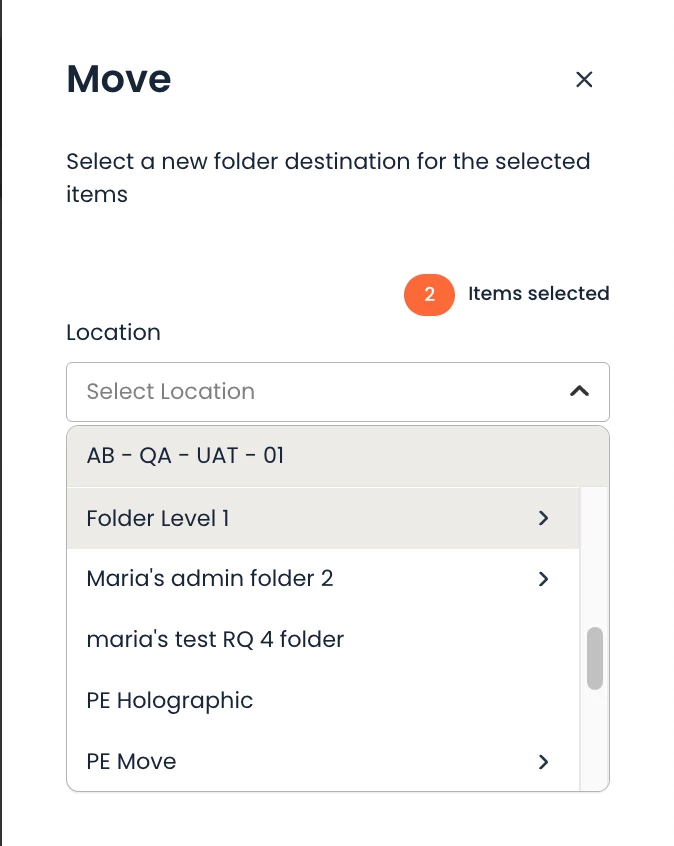The height and width of the screenshot is (846, 674).
Task: Choose Folder Level 1 as destination
Action: [x=158, y=518]
